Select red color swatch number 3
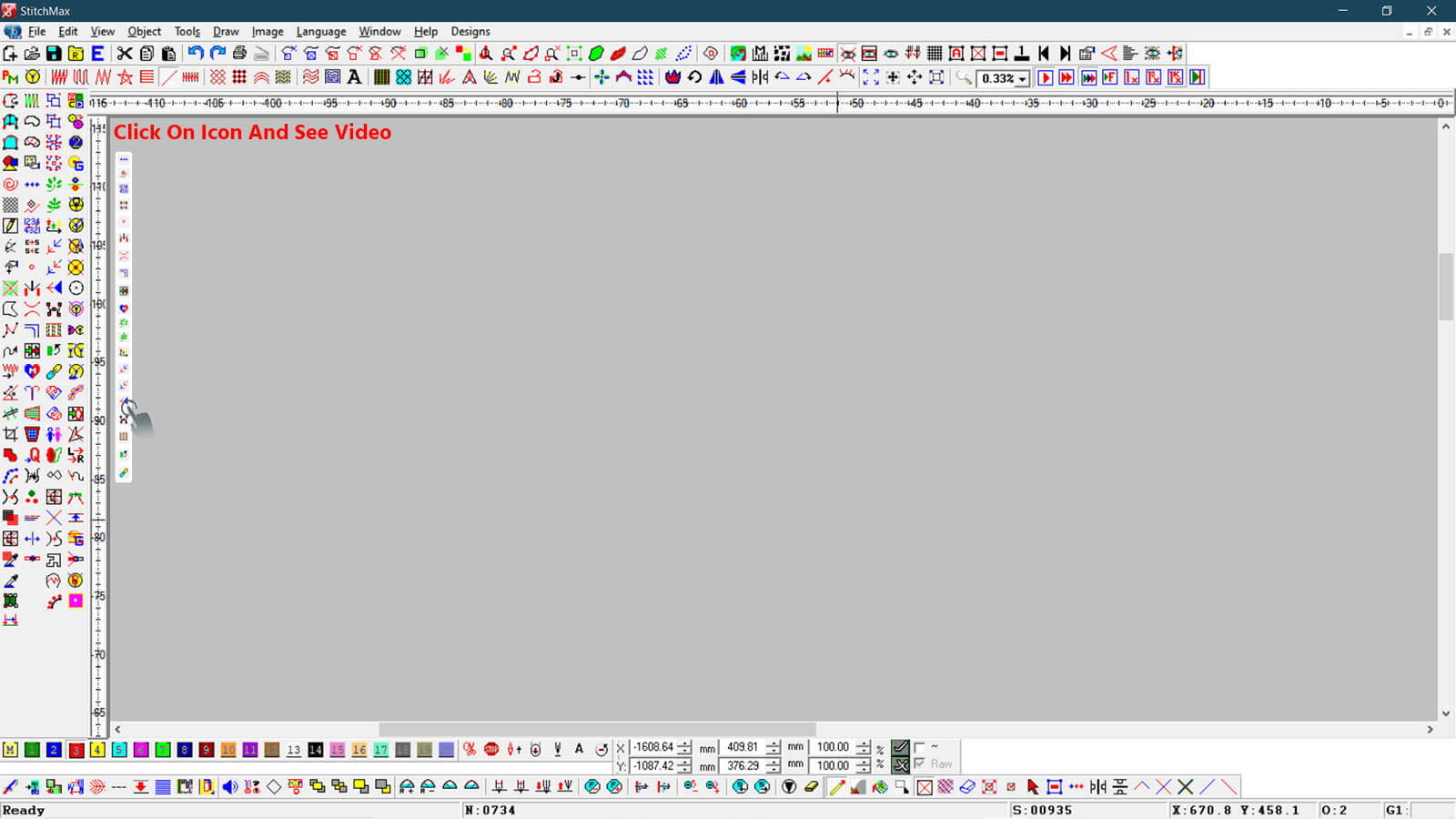This screenshot has height=819, width=1456. point(76,750)
